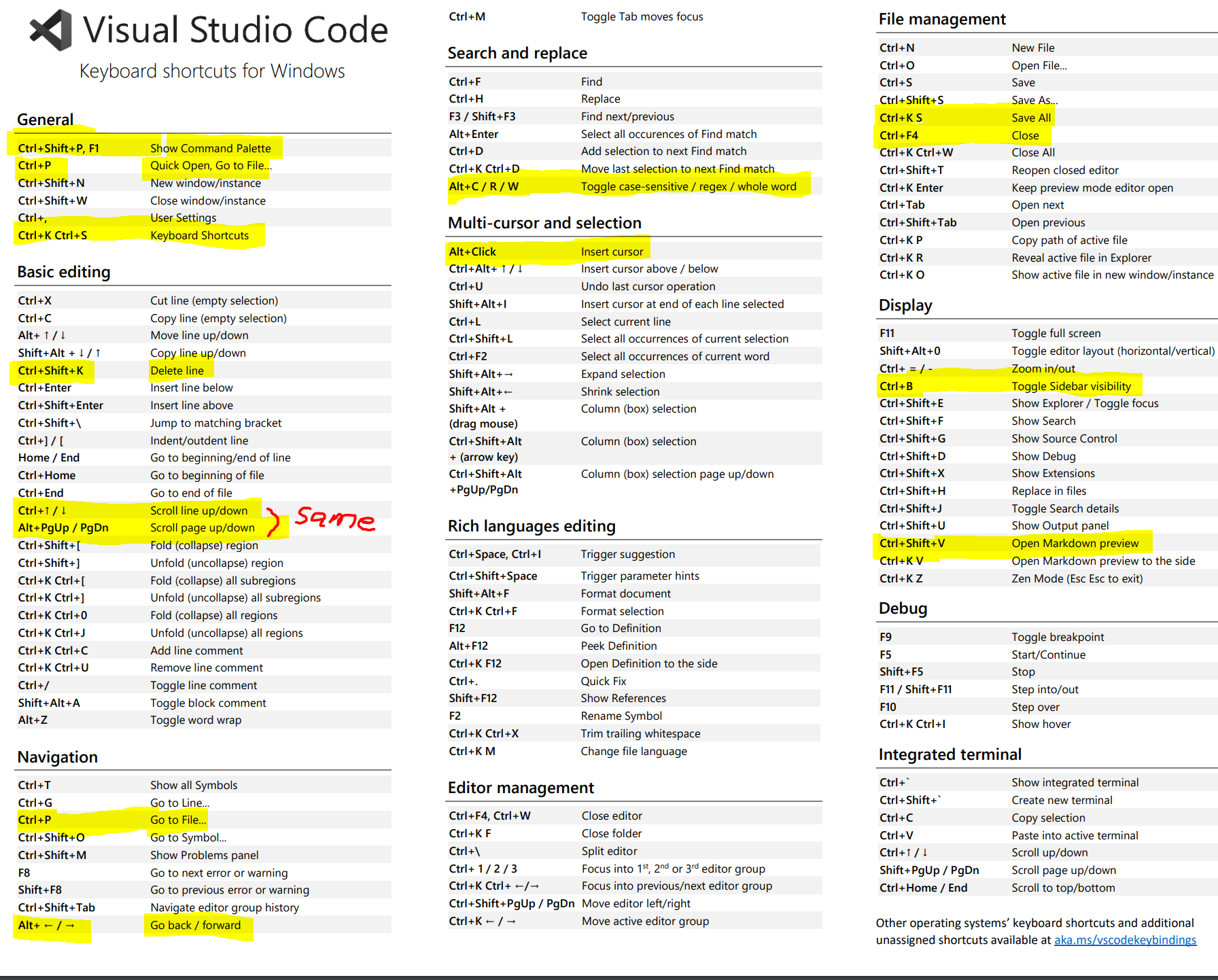The width and height of the screenshot is (1218, 980).
Task: Select 'Expand selection' entry
Action: click(x=623, y=374)
